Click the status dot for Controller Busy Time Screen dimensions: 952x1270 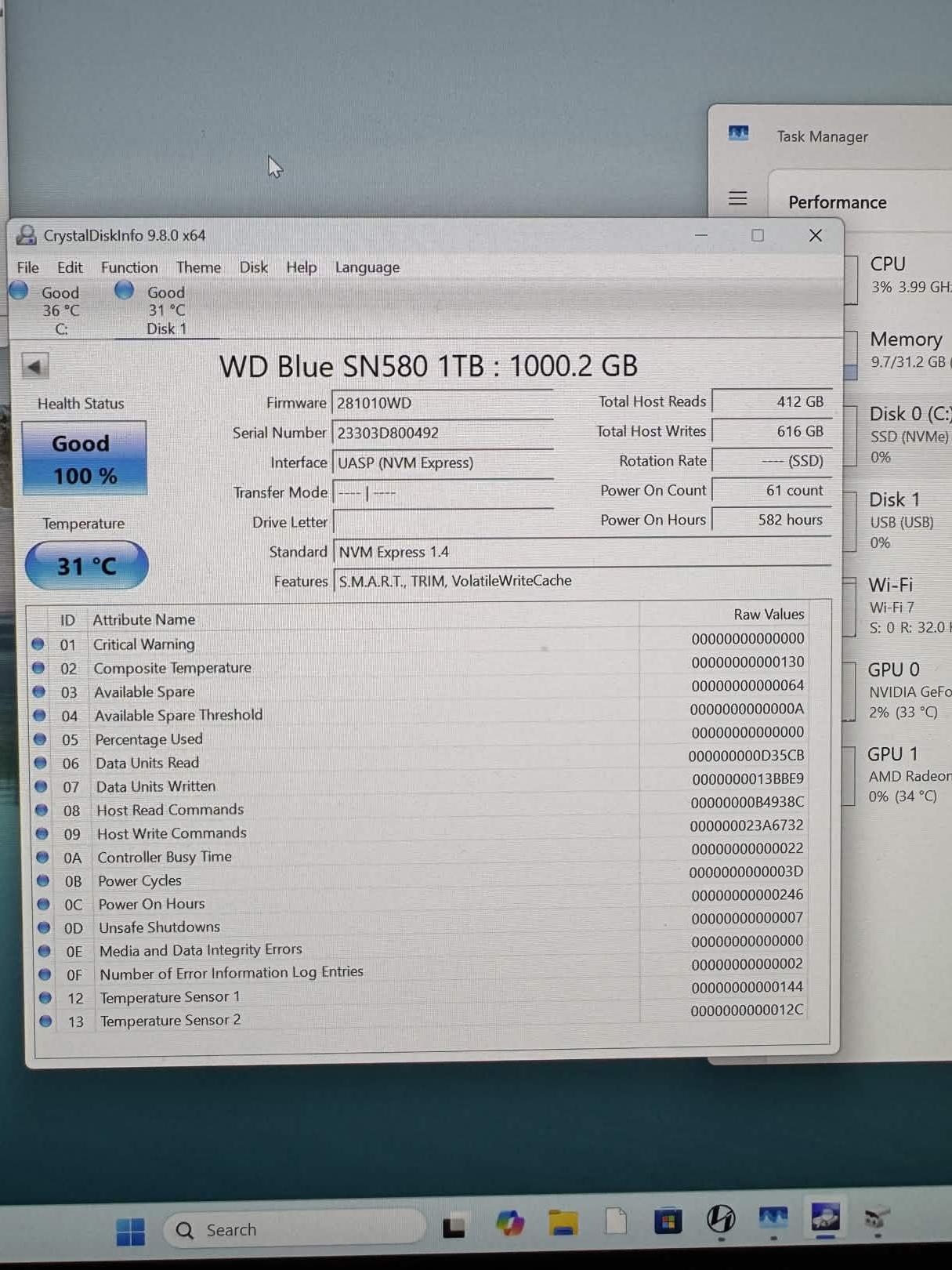tap(43, 857)
